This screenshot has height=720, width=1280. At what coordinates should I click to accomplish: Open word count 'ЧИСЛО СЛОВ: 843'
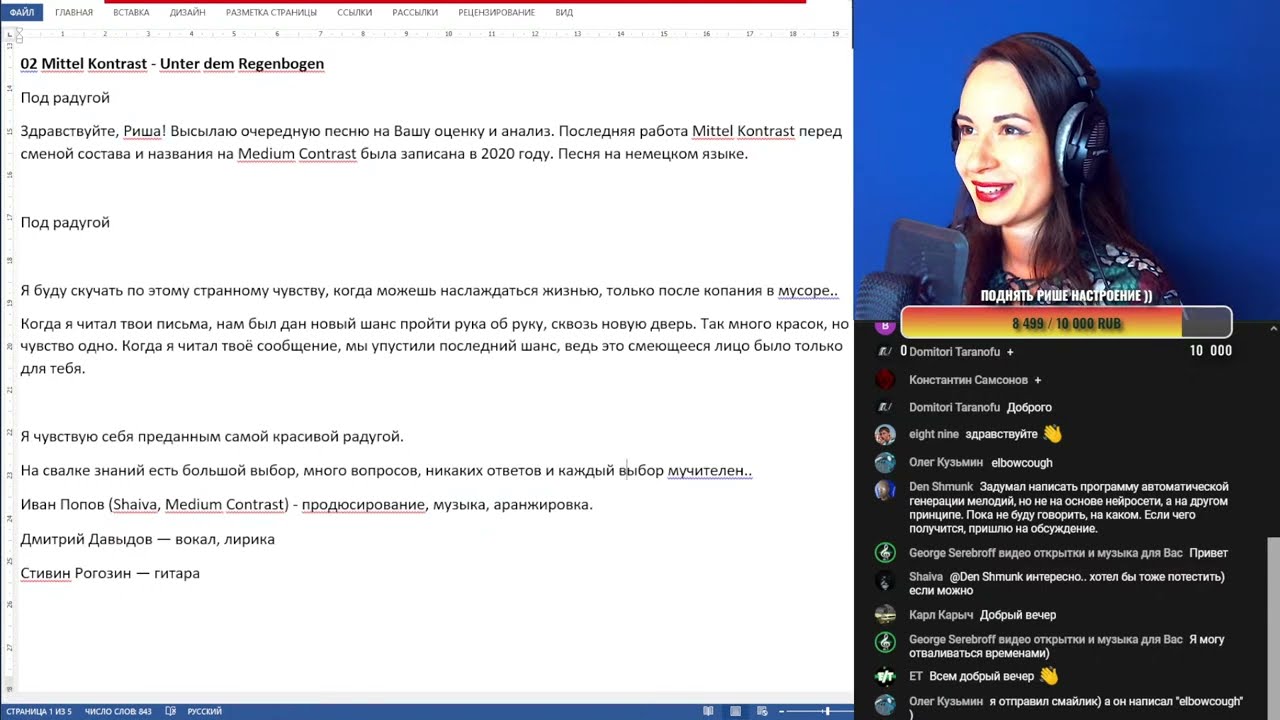pyautogui.click(x=118, y=711)
